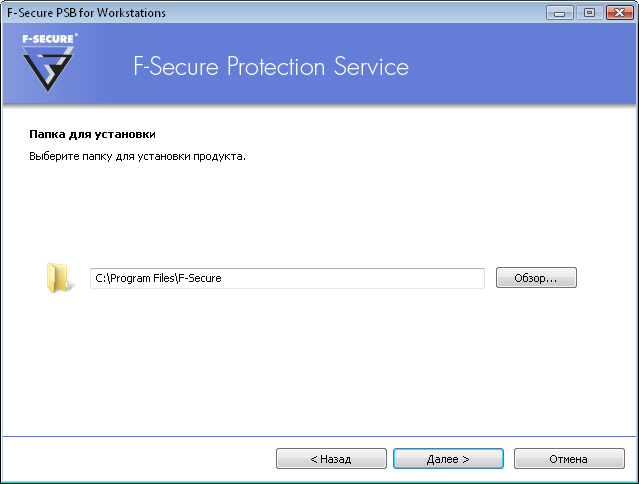Cancel setup with the Отмена button
This screenshot has height=484, width=639.
[x=567, y=459]
